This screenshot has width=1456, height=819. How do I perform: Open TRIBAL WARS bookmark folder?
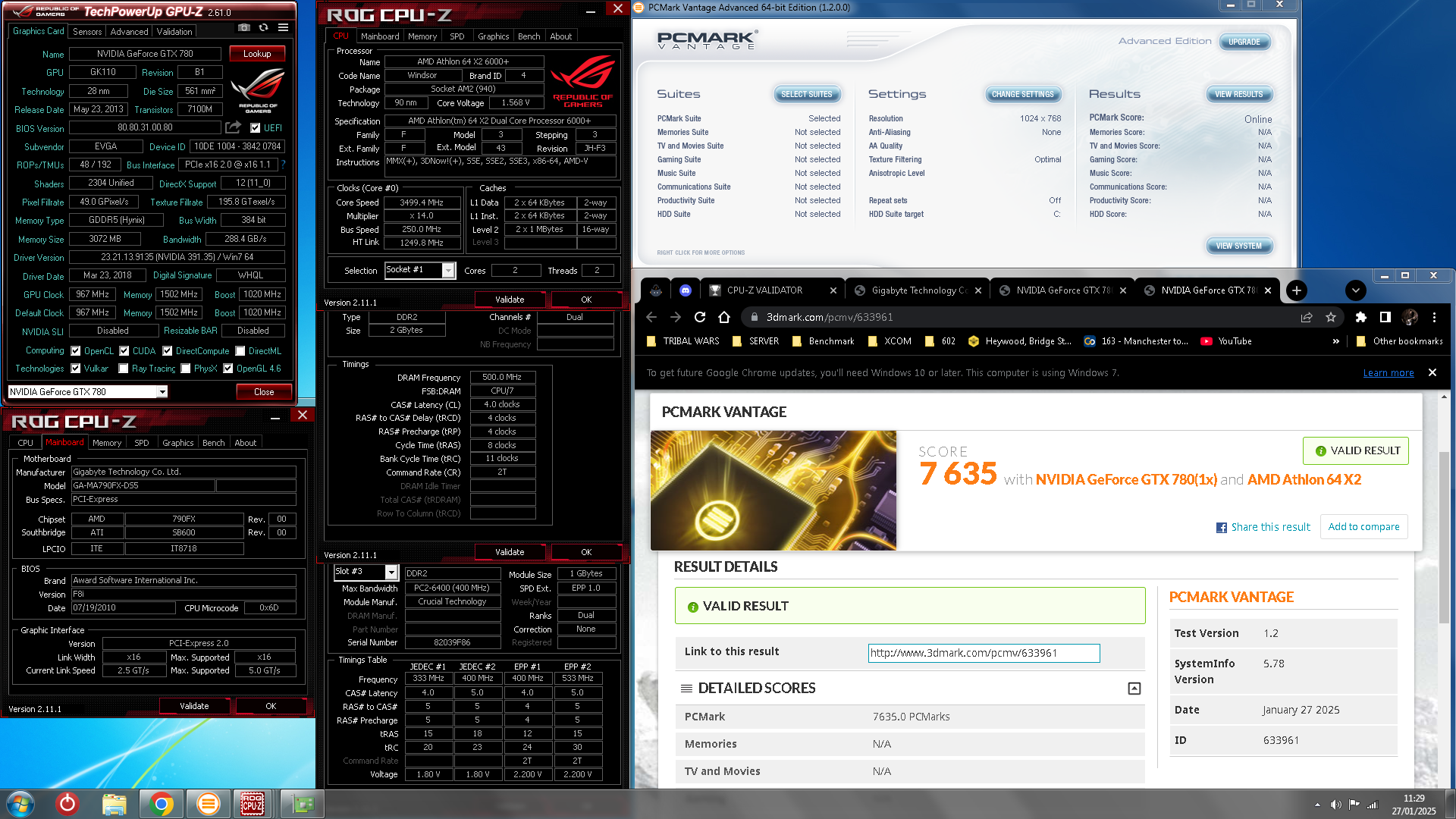[x=683, y=341]
